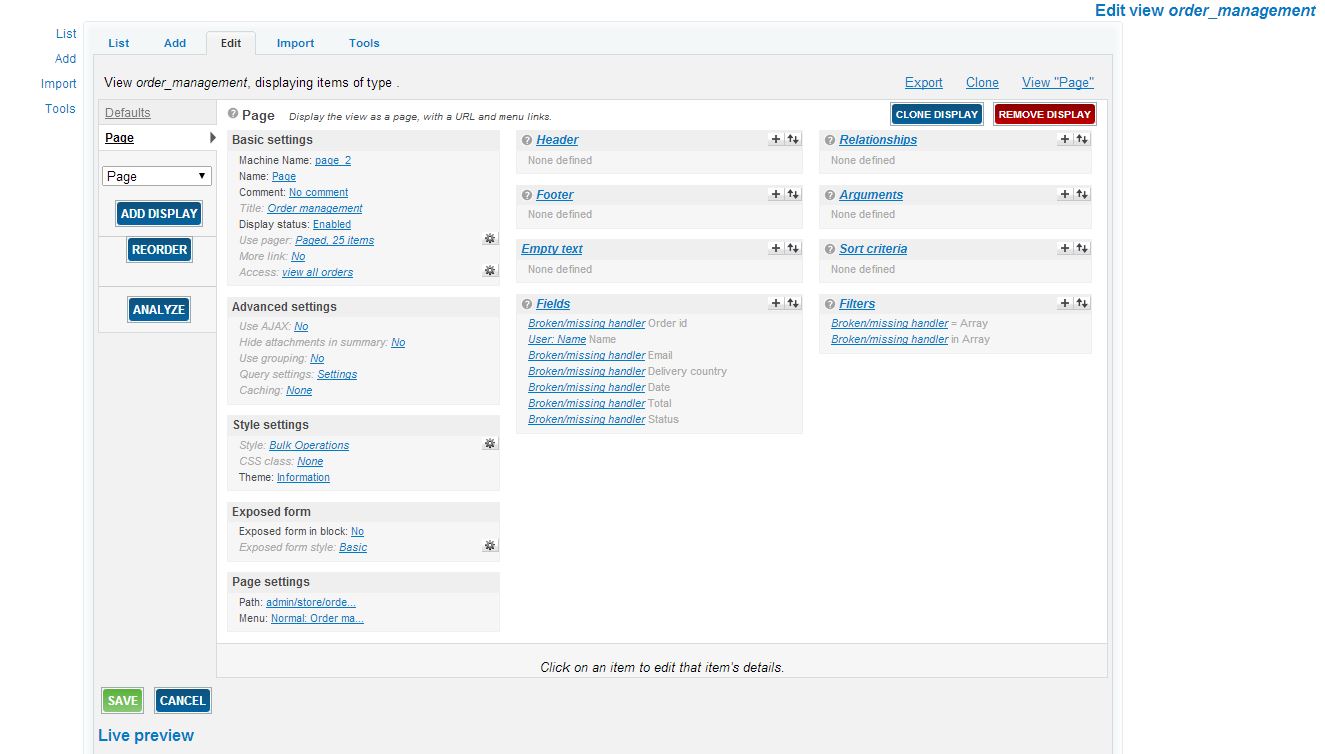Edit Menu Normal: Order ma... link
This screenshot has height=754, width=1325.
(x=318, y=618)
